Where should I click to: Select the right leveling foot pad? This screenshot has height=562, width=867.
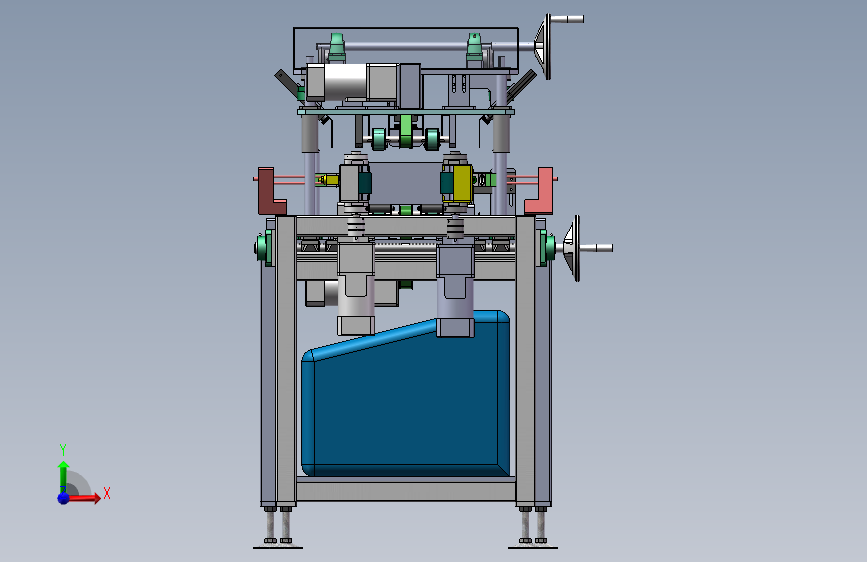(x=533, y=547)
